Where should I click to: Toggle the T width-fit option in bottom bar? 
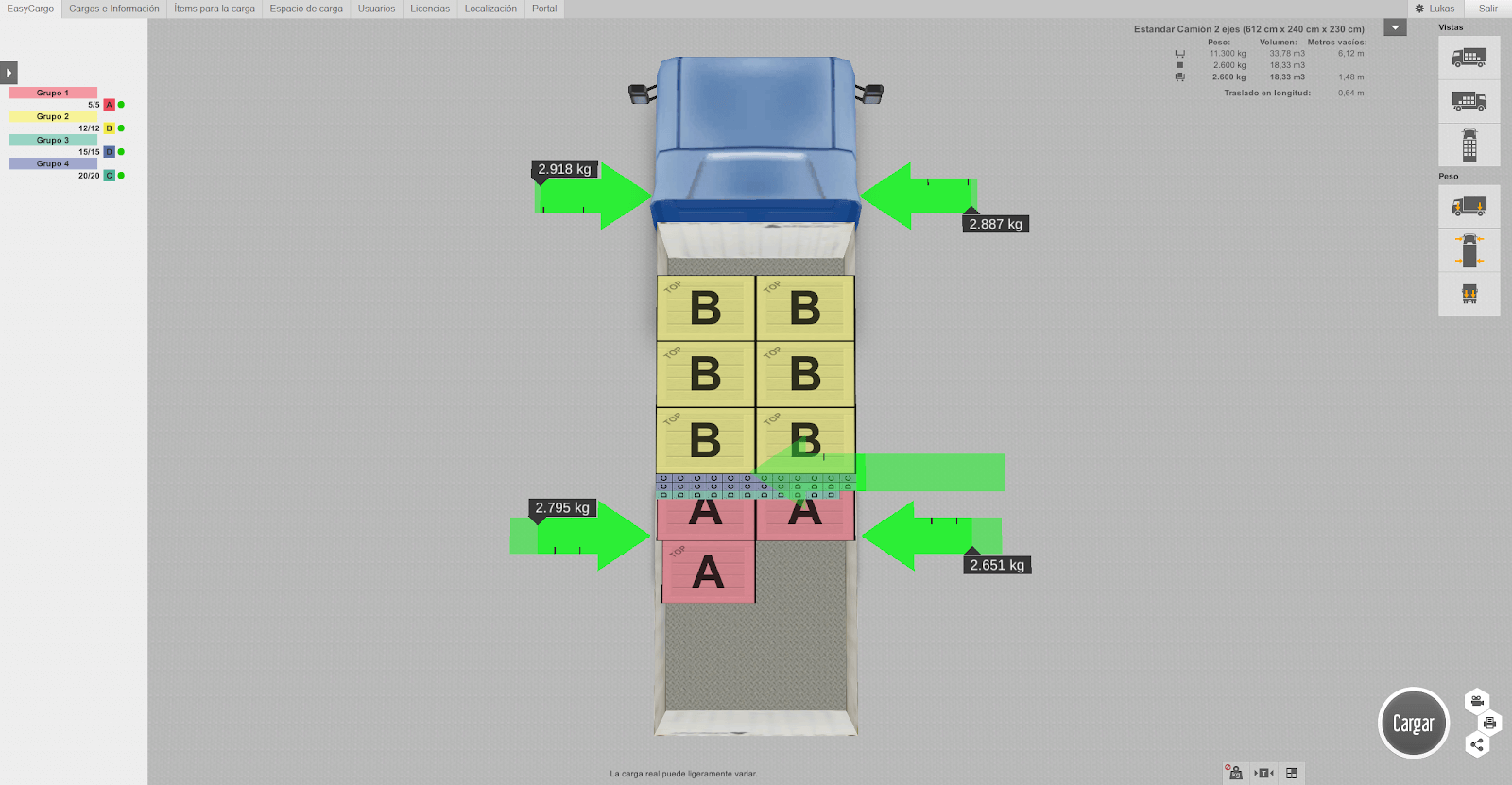[x=1263, y=773]
